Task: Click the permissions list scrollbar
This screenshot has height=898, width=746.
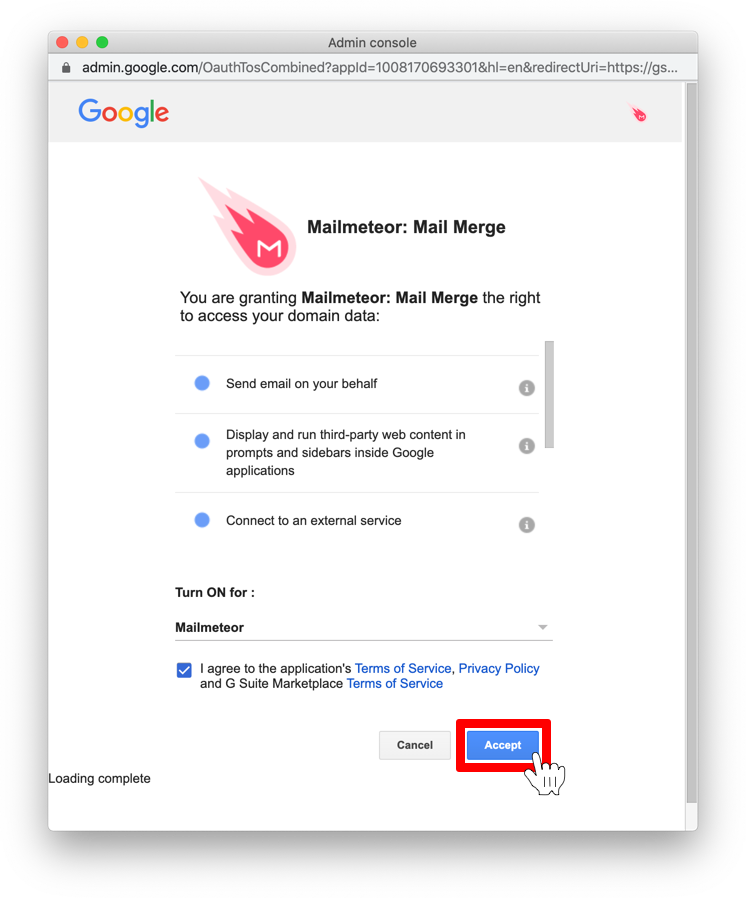Action: [549, 394]
